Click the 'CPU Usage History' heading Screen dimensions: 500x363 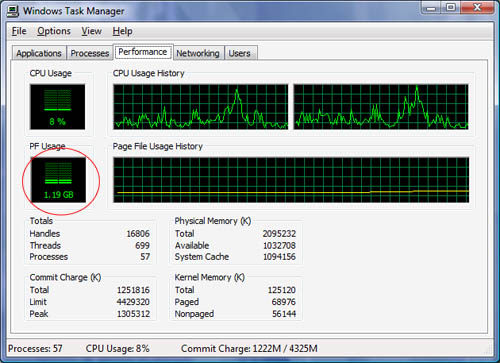tap(148, 73)
